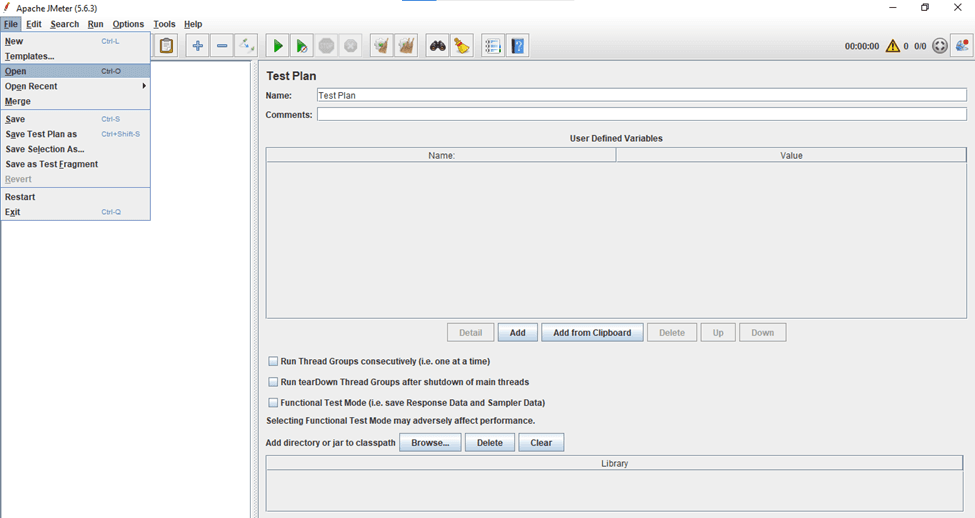Click the 0/0 active threads counter
The image size is (975, 518).
pos(920,46)
